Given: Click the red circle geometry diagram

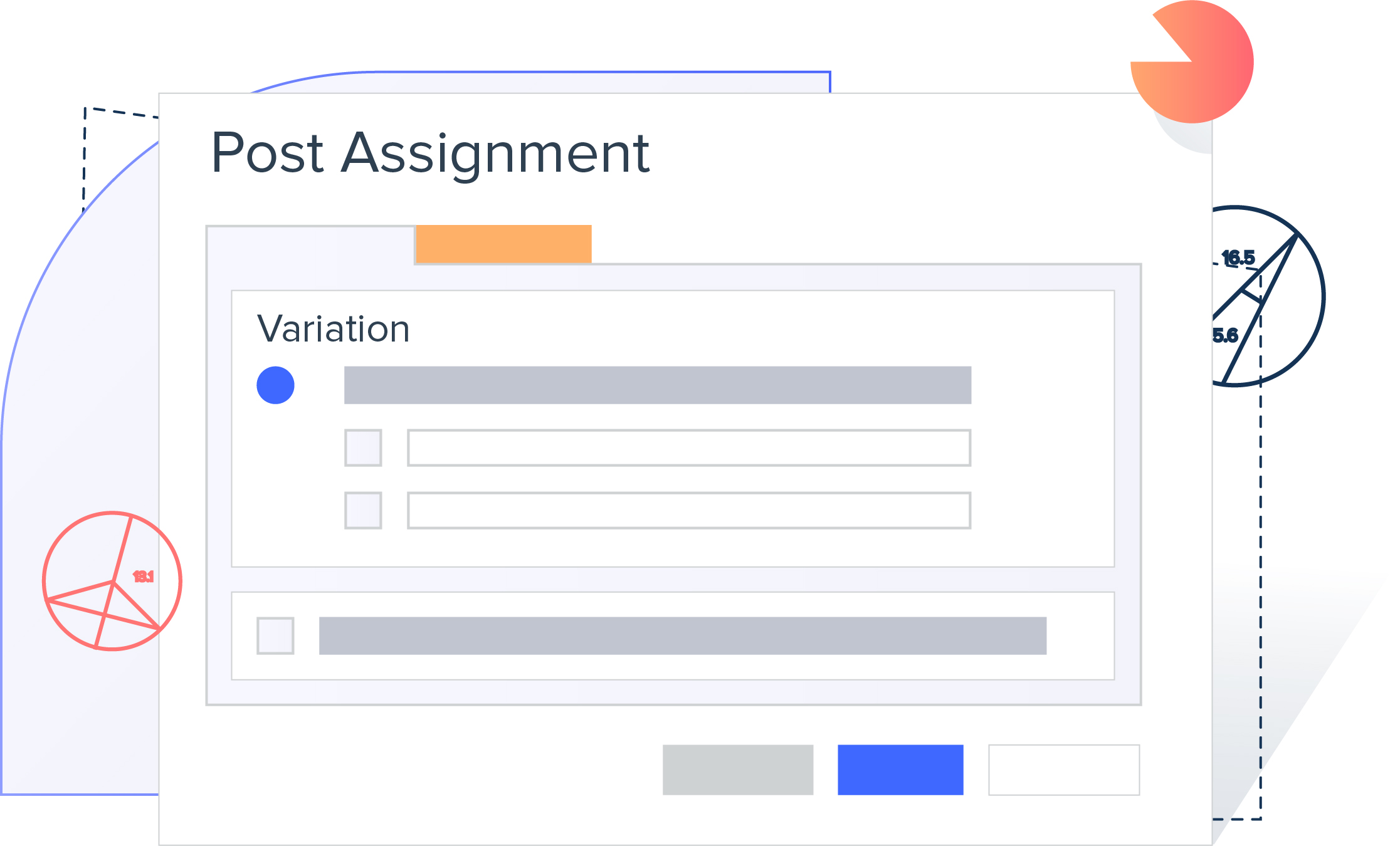Looking at the screenshot, I should click(112, 581).
